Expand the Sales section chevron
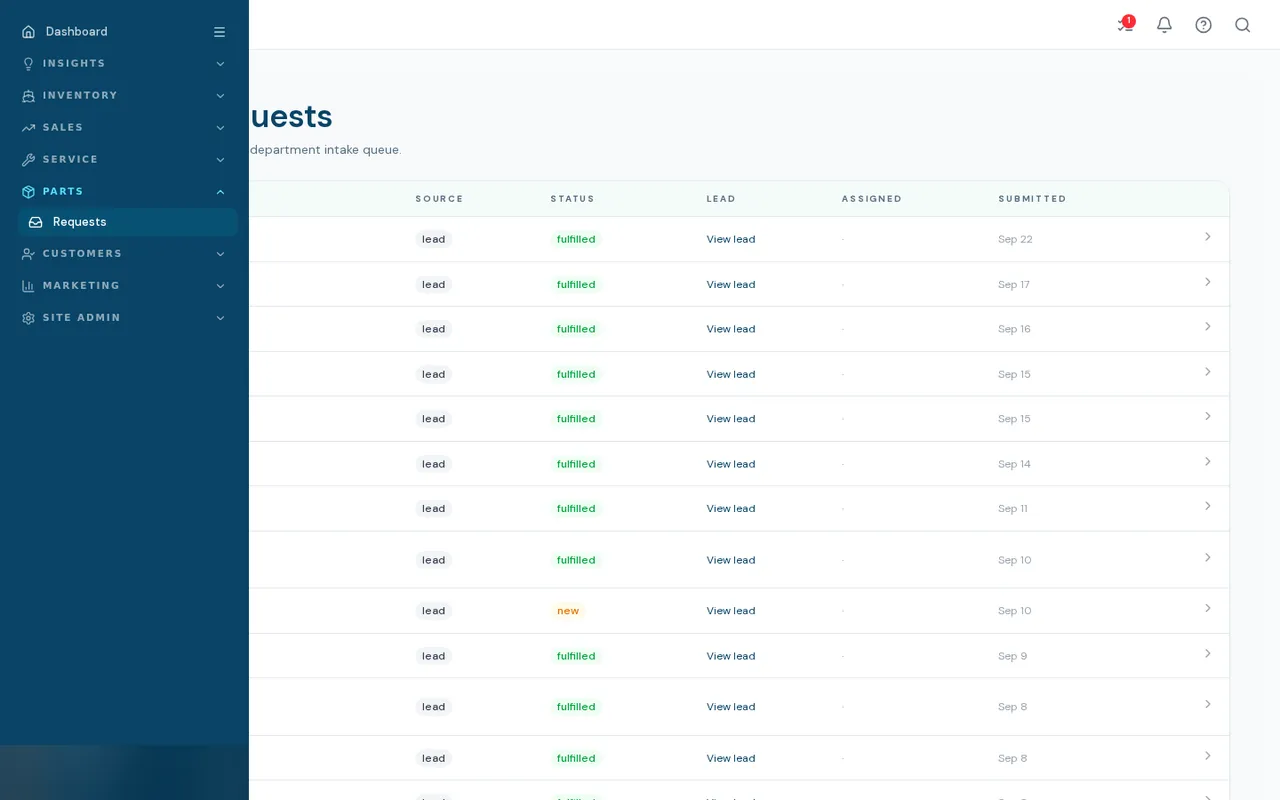Viewport: 1280px width, 800px height. [x=220, y=128]
